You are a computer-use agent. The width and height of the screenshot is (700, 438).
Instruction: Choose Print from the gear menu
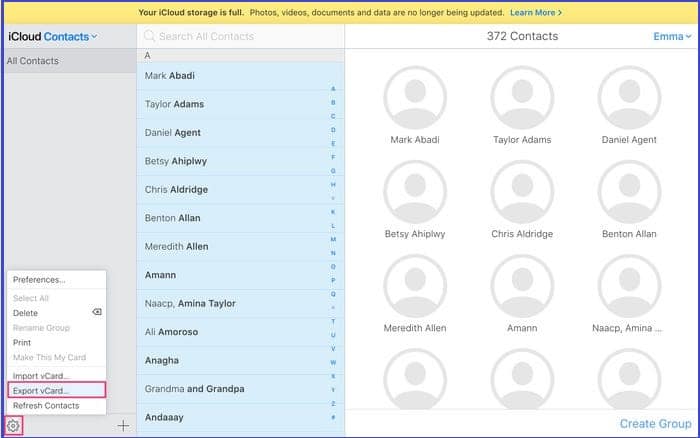[x=57, y=342]
